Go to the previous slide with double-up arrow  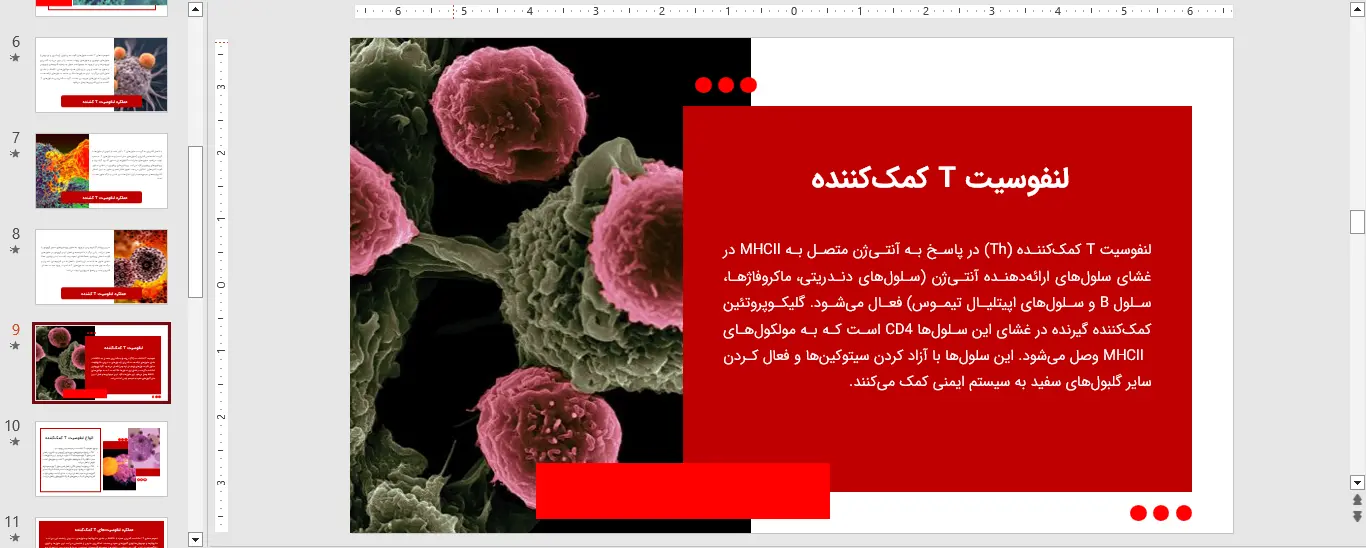[x=1357, y=499]
